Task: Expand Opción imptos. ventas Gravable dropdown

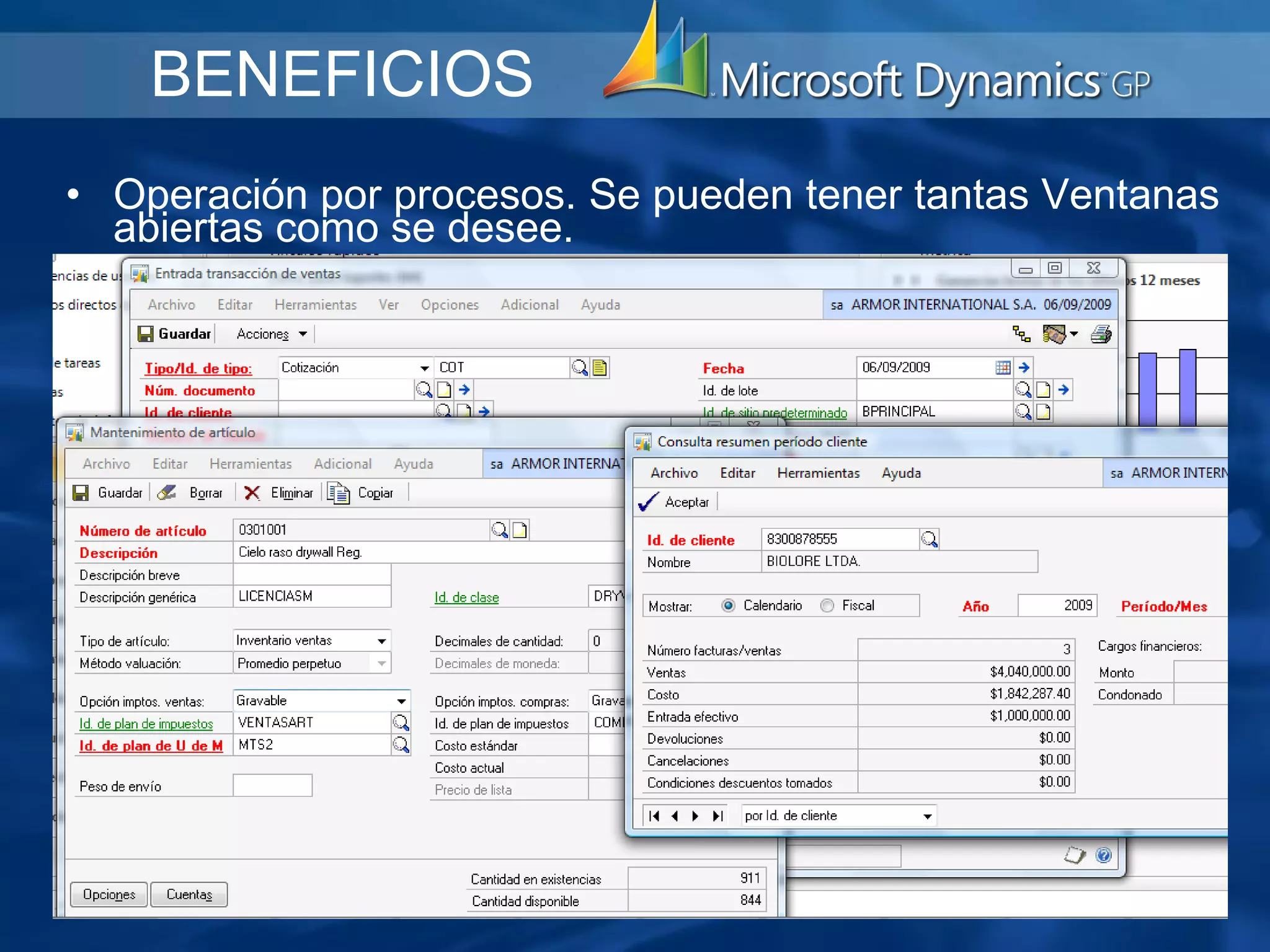Action: point(402,701)
